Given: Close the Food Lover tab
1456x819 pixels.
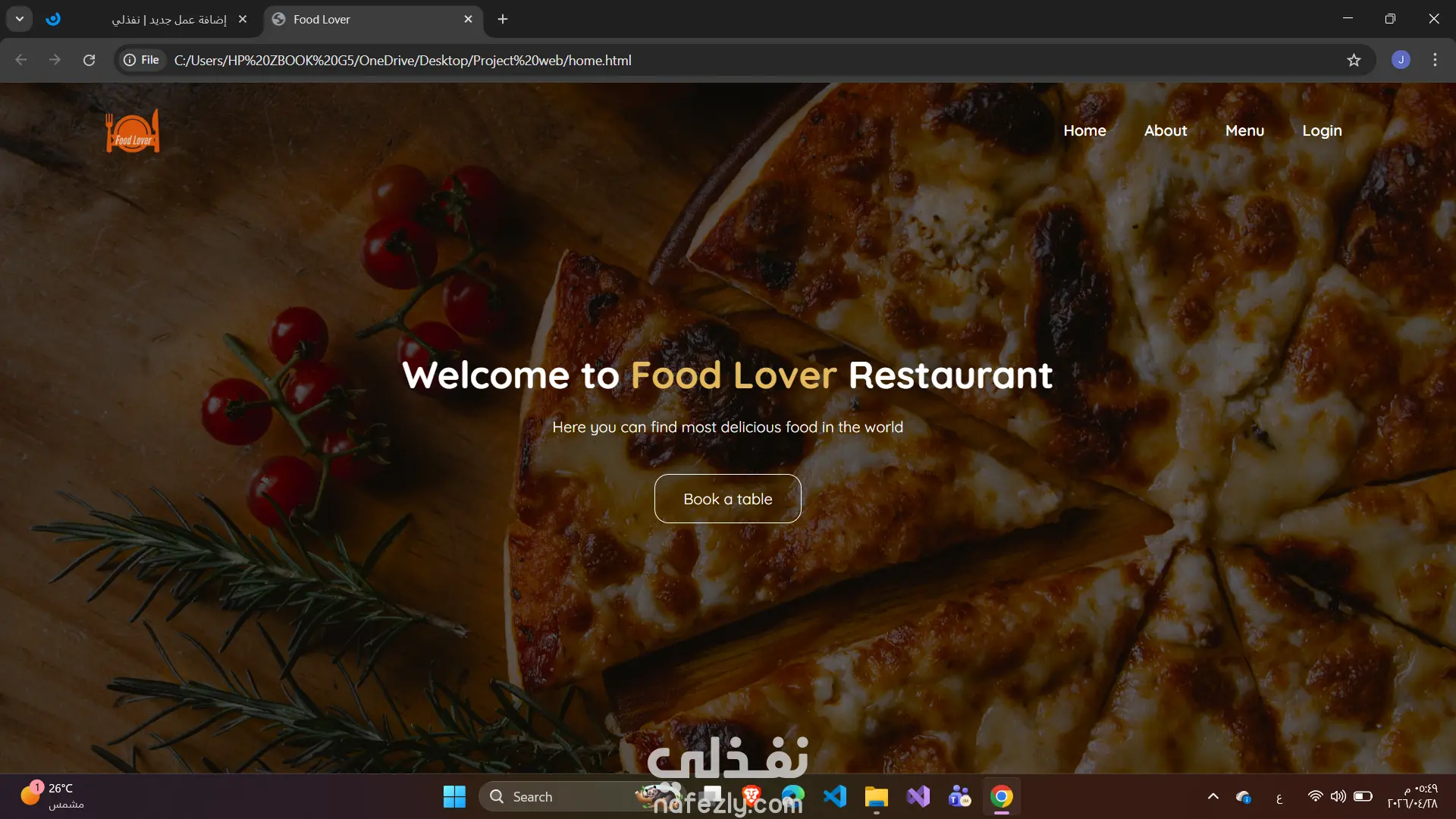Looking at the screenshot, I should tap(468, 19).
